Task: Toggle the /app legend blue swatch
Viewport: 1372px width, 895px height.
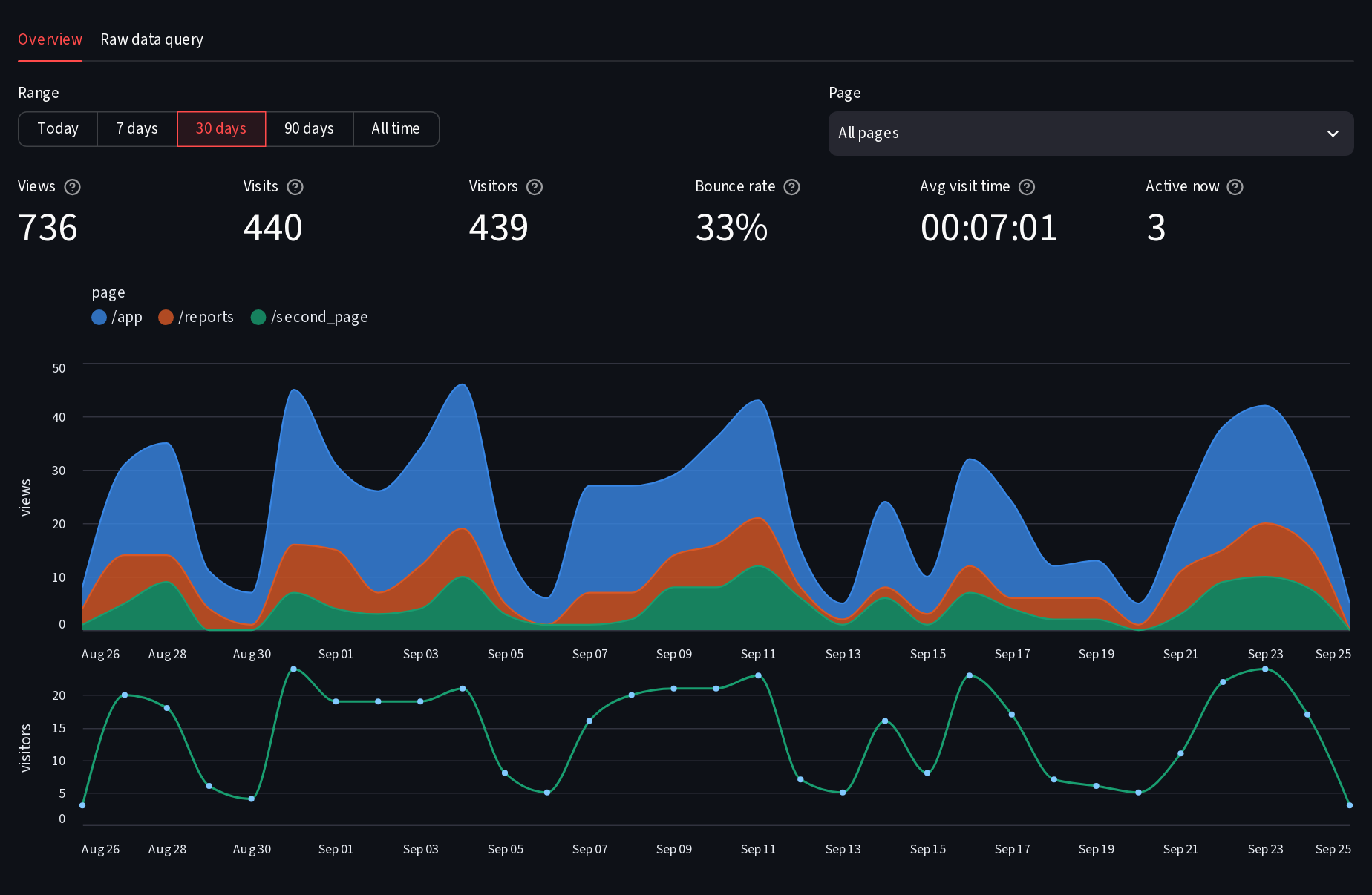Action: coord(99,318)
